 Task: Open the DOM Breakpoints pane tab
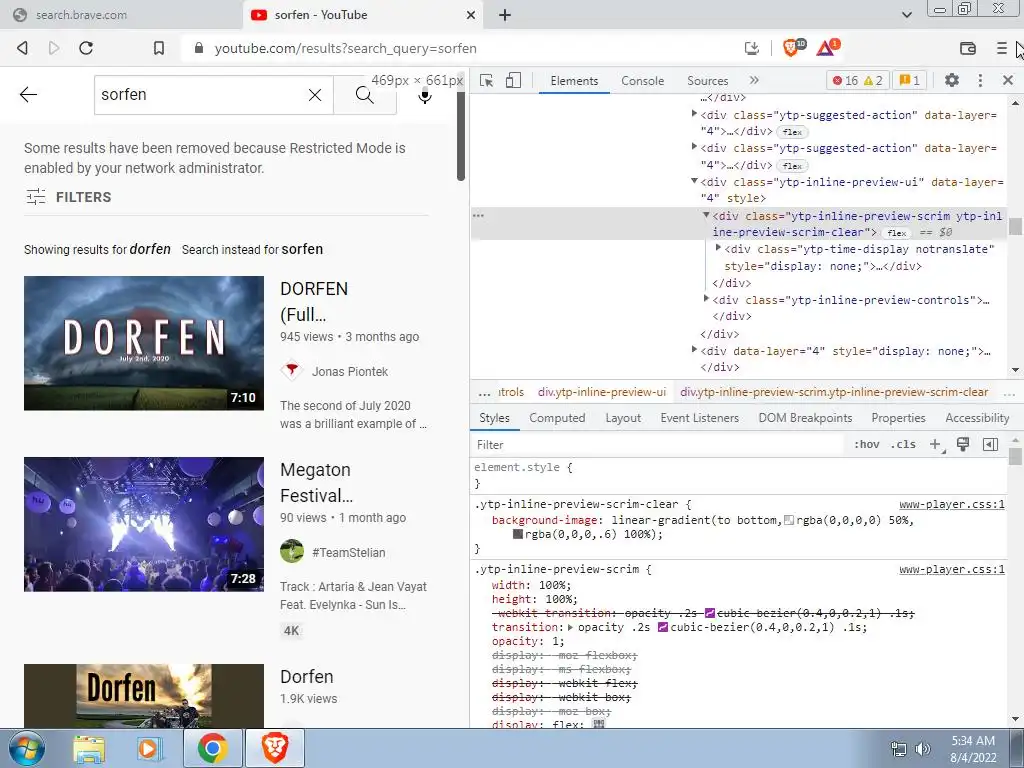coord(805,418)
